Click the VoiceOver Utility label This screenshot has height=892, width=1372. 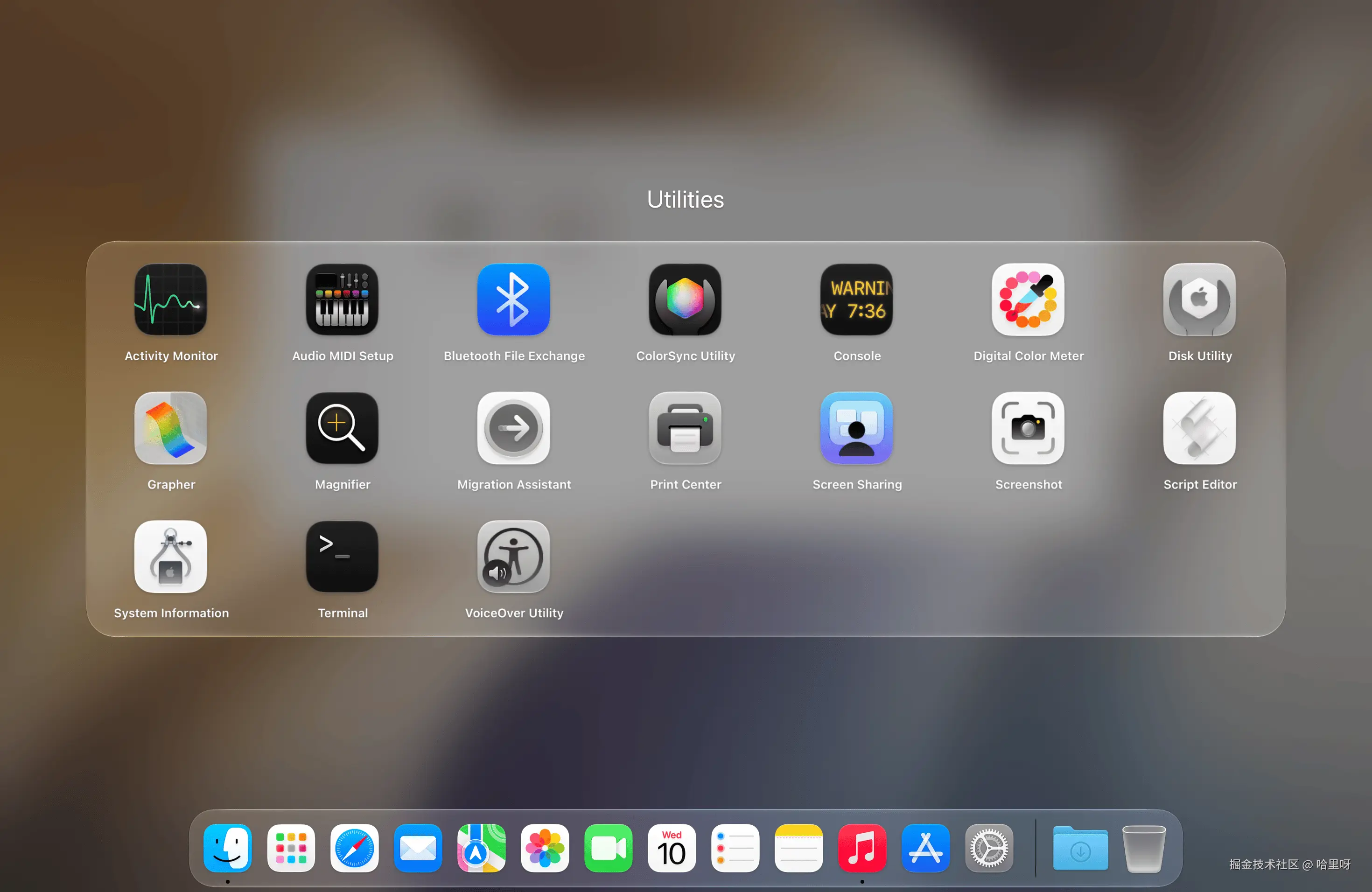tap(514, 613)
